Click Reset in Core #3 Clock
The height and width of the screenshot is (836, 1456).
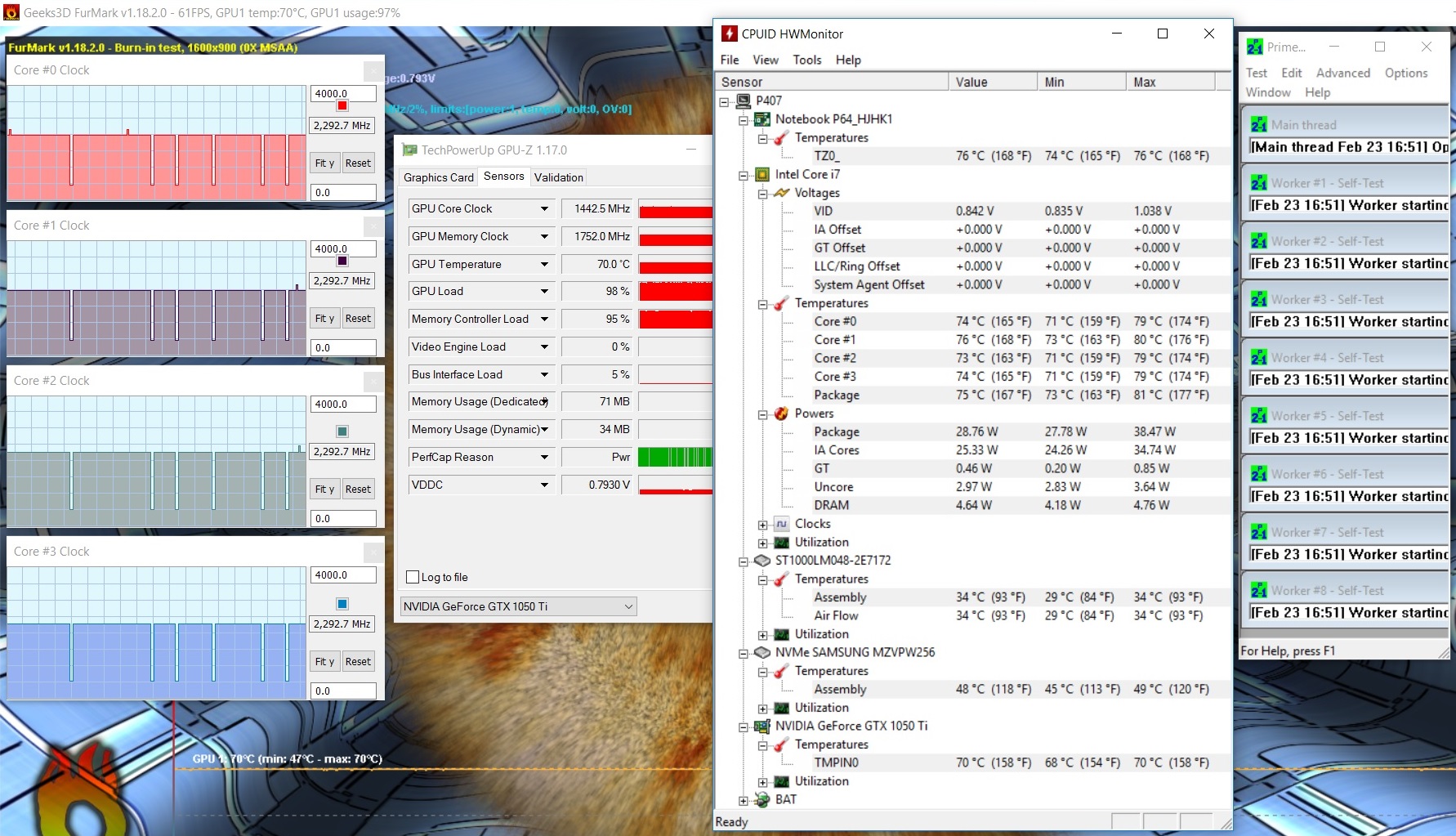(x=358, y=661)
